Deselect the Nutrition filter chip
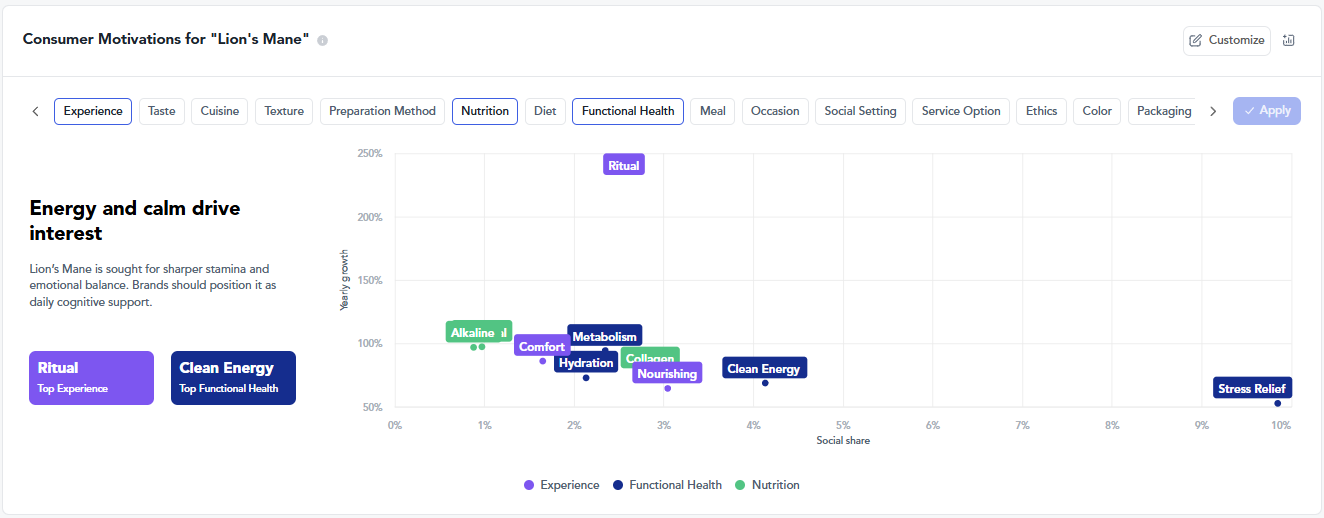Screen dimensions: 1324x518 coord(485,111)
